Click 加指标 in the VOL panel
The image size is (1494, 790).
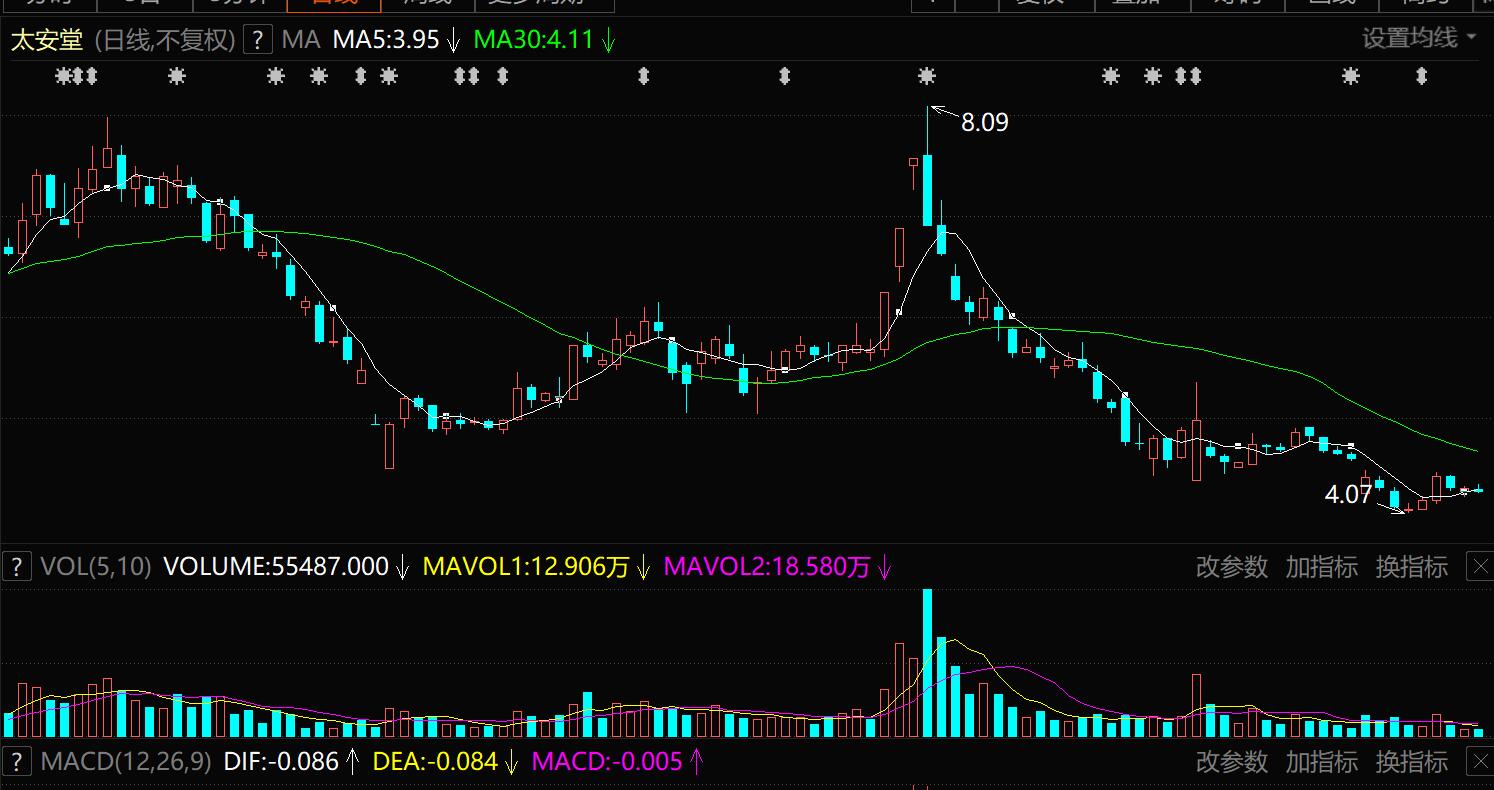tap(1321, 567)
